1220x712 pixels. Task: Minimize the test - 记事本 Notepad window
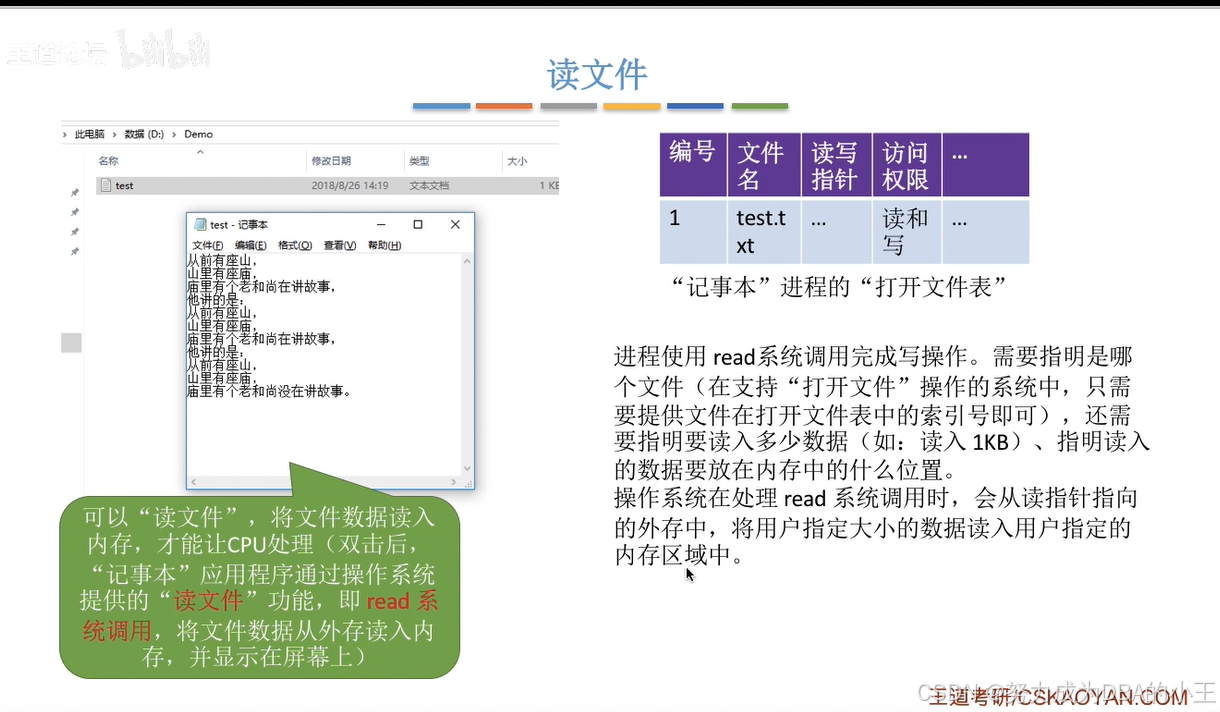coord(380,225)
